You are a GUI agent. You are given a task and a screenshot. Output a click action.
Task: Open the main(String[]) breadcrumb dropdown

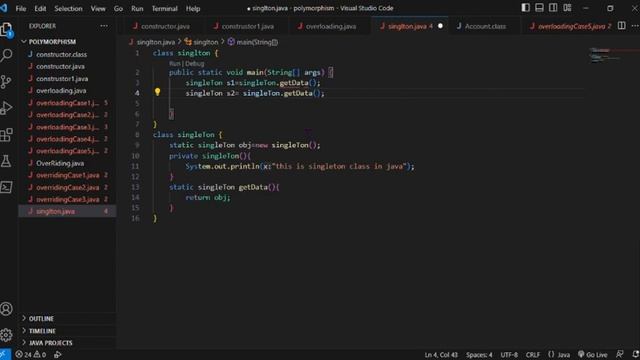pos(253,42)
